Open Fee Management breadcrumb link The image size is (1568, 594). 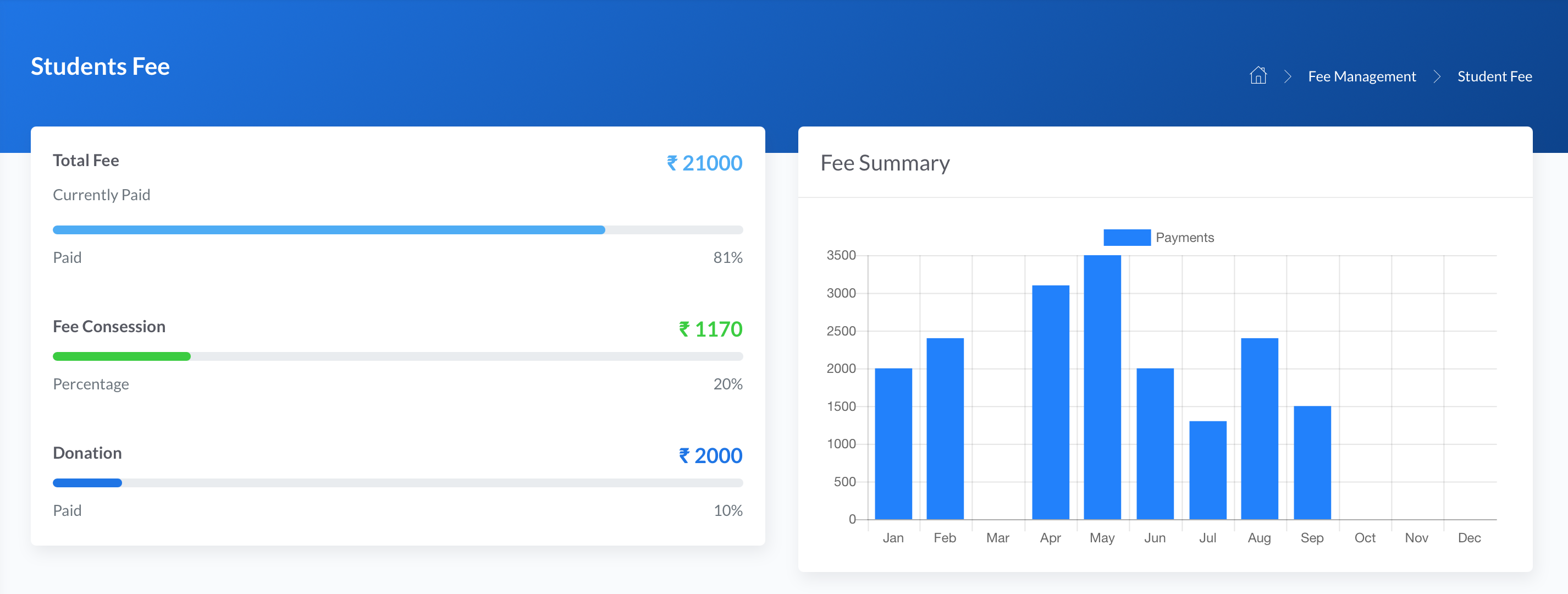[1362, 76]
